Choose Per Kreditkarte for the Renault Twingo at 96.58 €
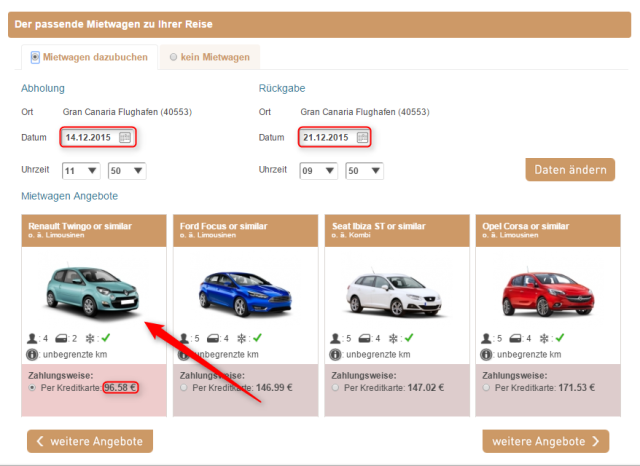The image size is (640, 466). coord(32,388)
